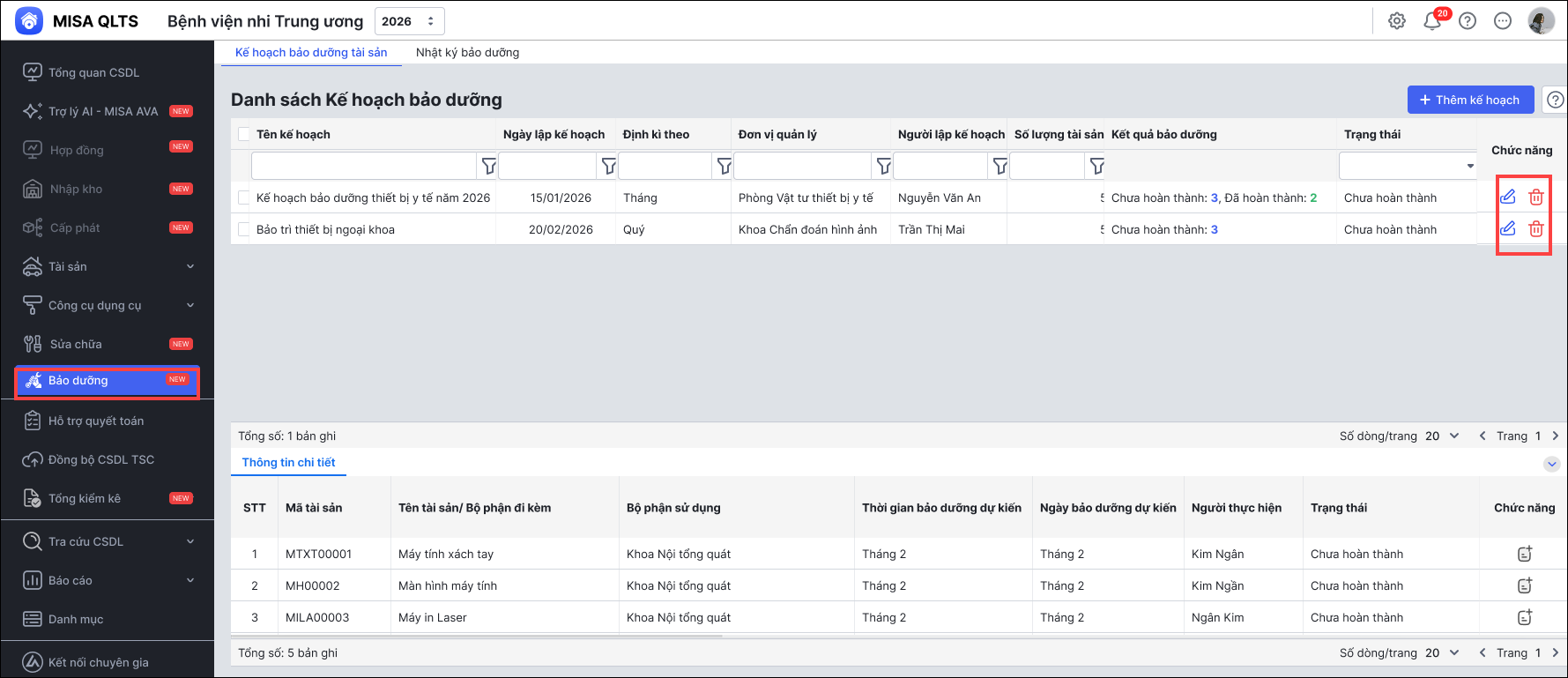Open user profile avatar
This screenshot has height=678, width=1568.
pyautogui.click(x=1541, y=21)
